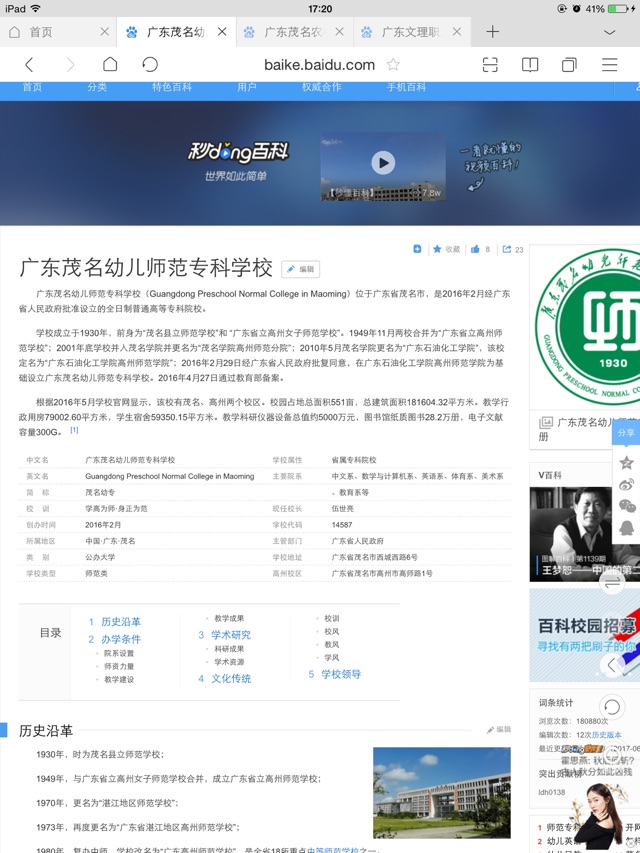Viewport: 640px width, 853px height.
Task: Open the browser hamburger menu
Action: coord(610,65)
